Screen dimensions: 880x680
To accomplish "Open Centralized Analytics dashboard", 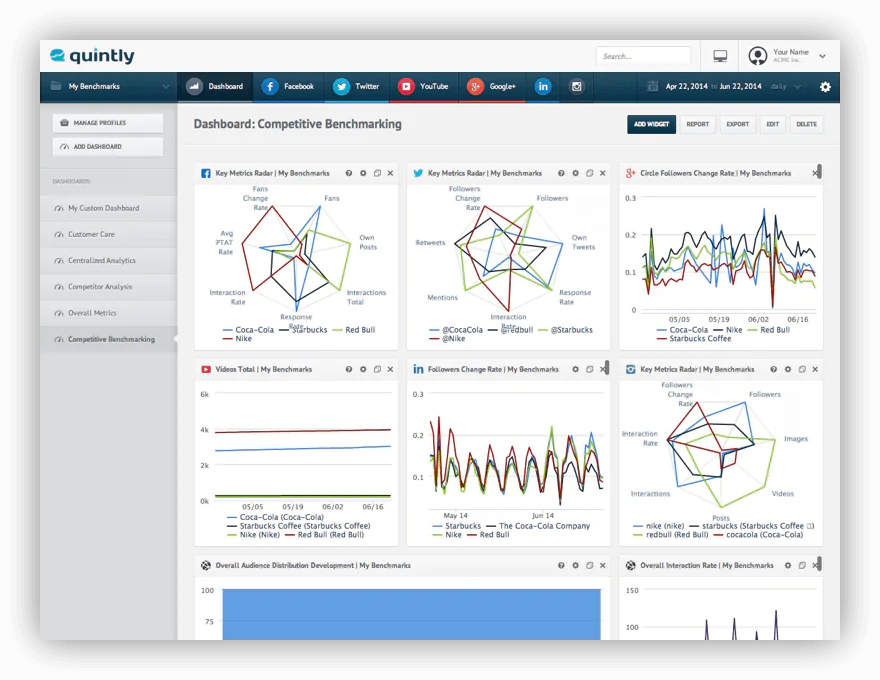I will click(109, 260).
